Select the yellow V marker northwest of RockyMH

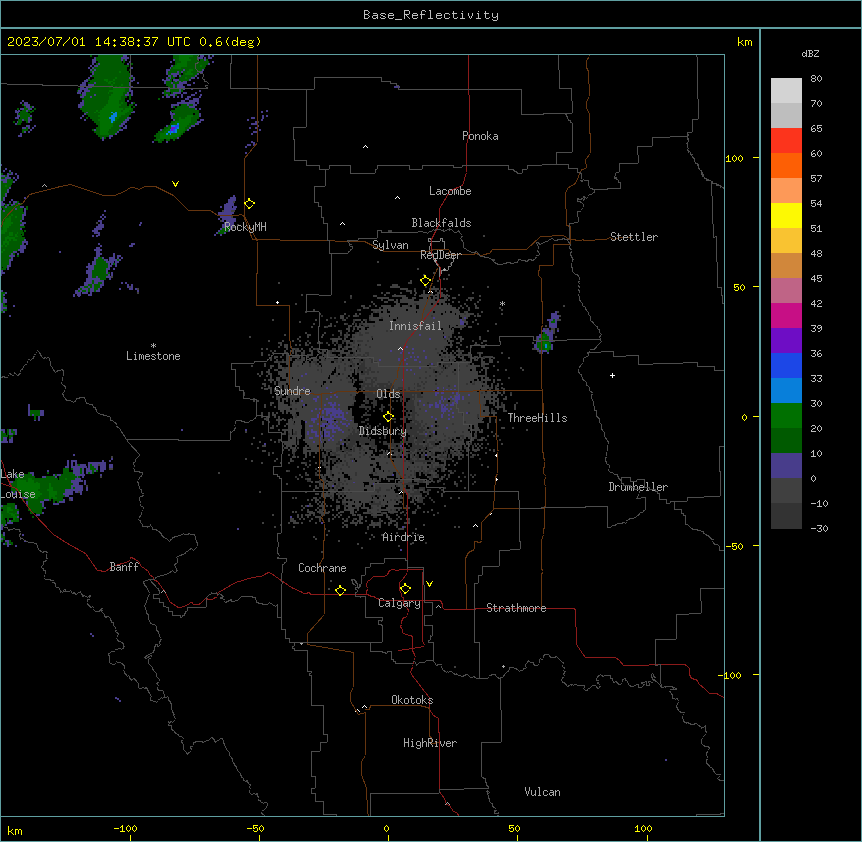click(175, 184)
